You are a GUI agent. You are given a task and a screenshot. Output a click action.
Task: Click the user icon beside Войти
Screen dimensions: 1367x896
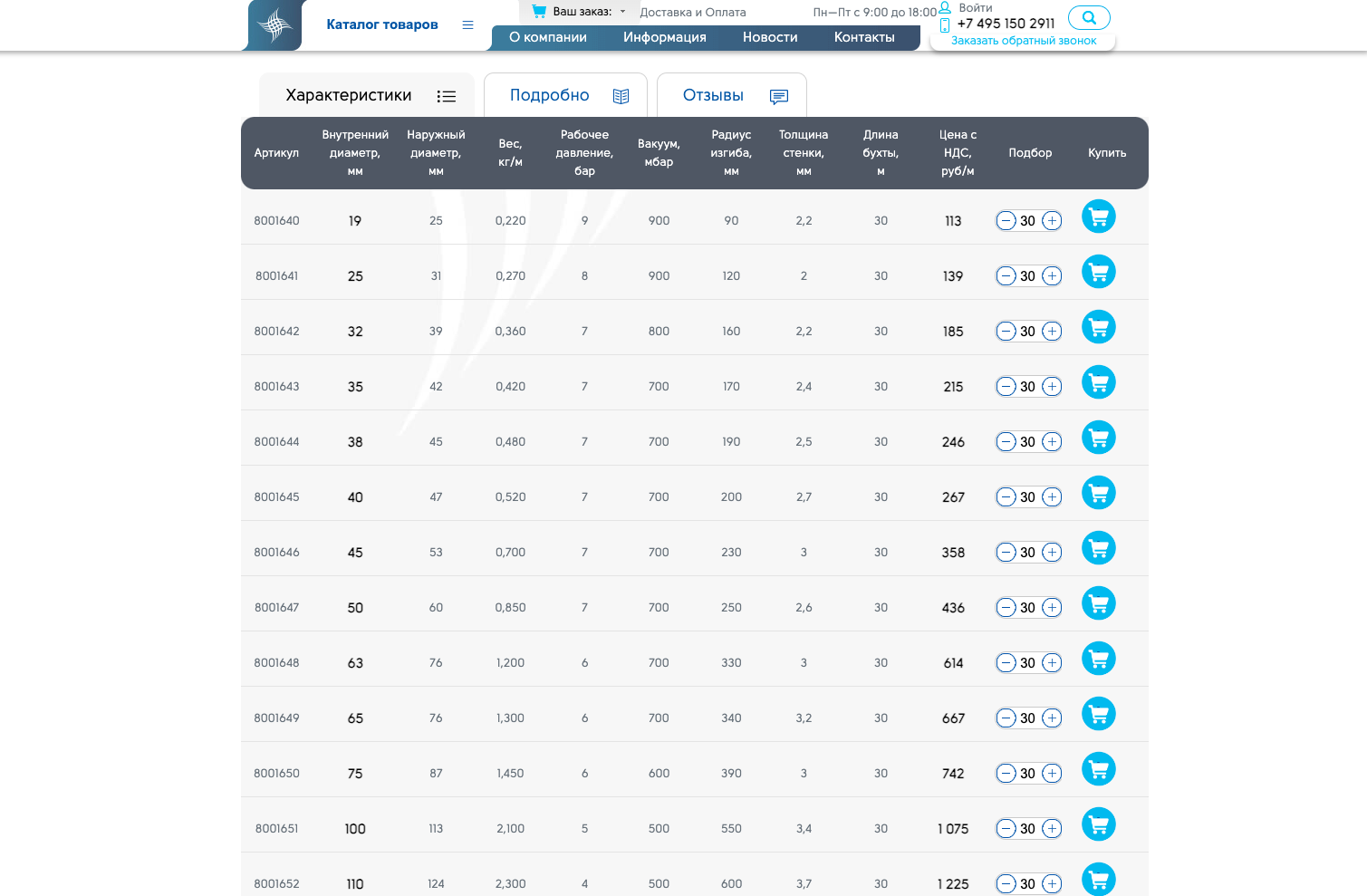click(945, 7)
